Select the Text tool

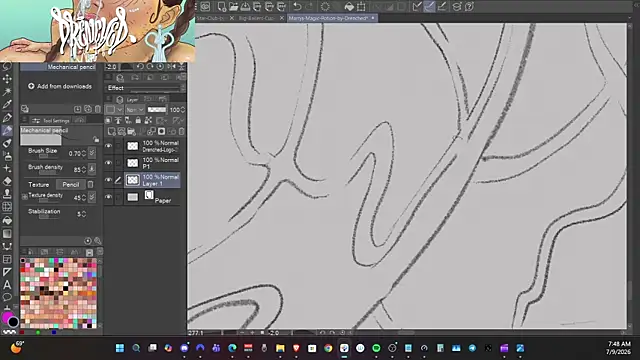click(x=7, y=285)
